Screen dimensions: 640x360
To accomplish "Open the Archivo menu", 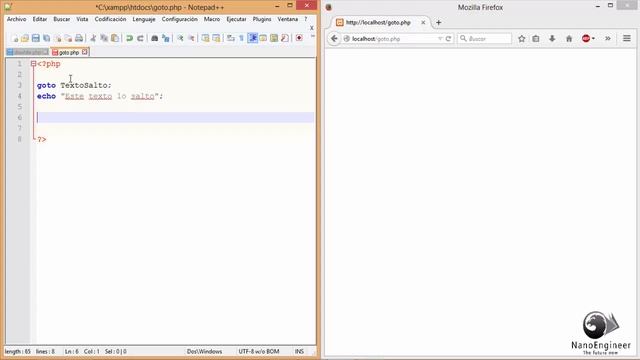I will click(16, 19).
